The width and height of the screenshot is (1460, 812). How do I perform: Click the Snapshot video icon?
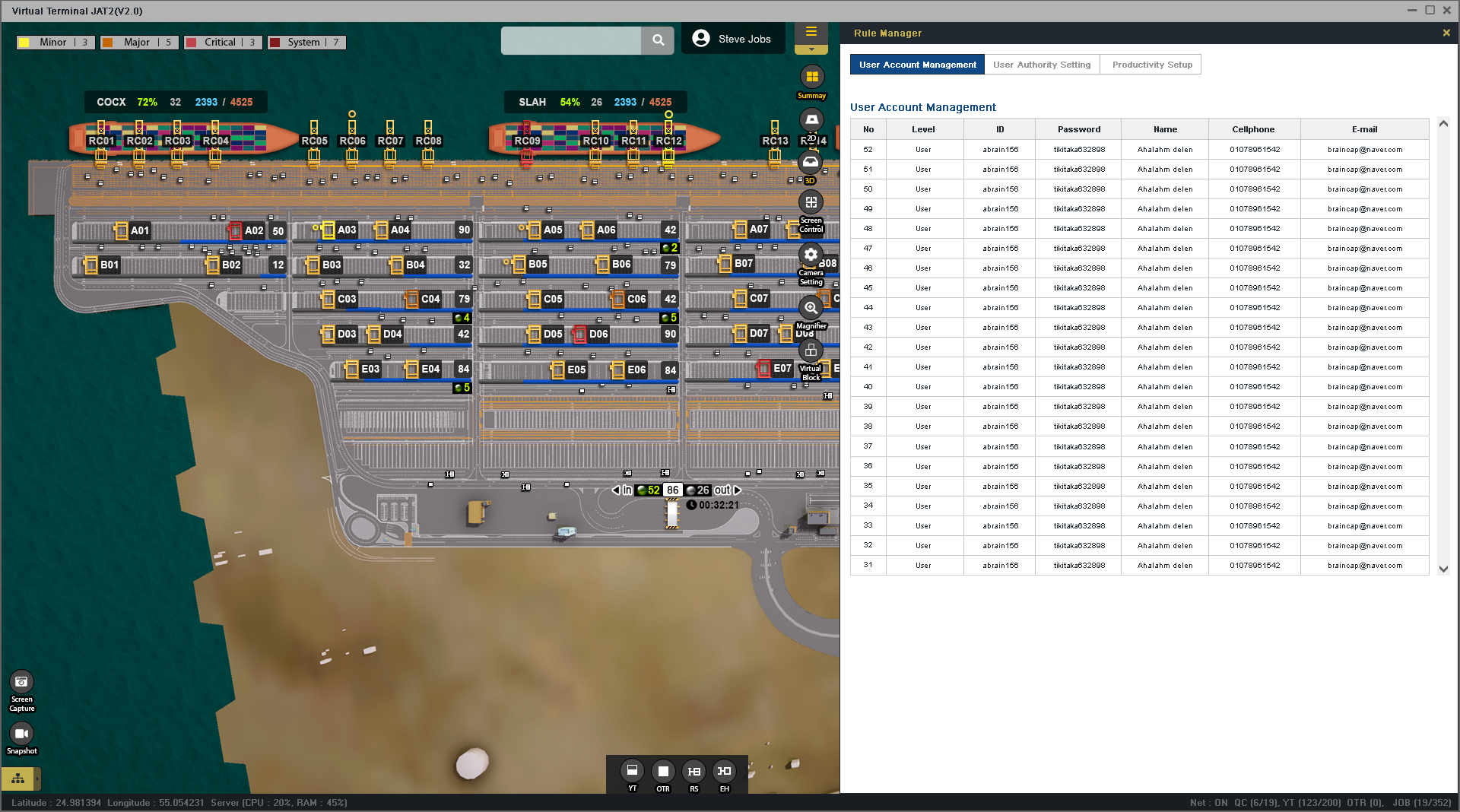click(21, 734)
